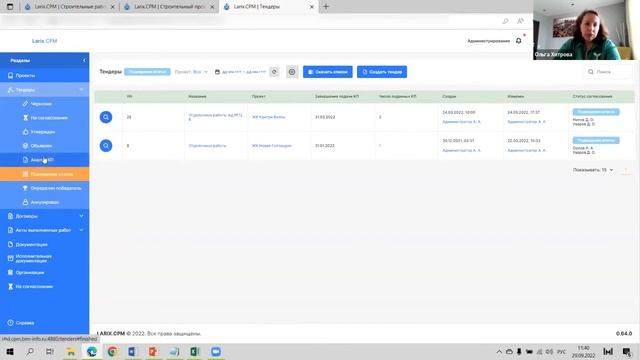Open the browser zoom magnifier icon
The height and width of the screenshot is (360, 640).
505,21
